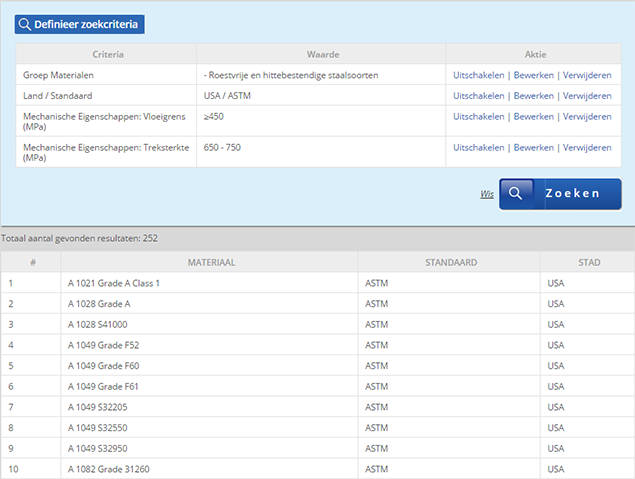Click Bewerken for Land / Standaard
635x479 pixels.
coord(533,96)
